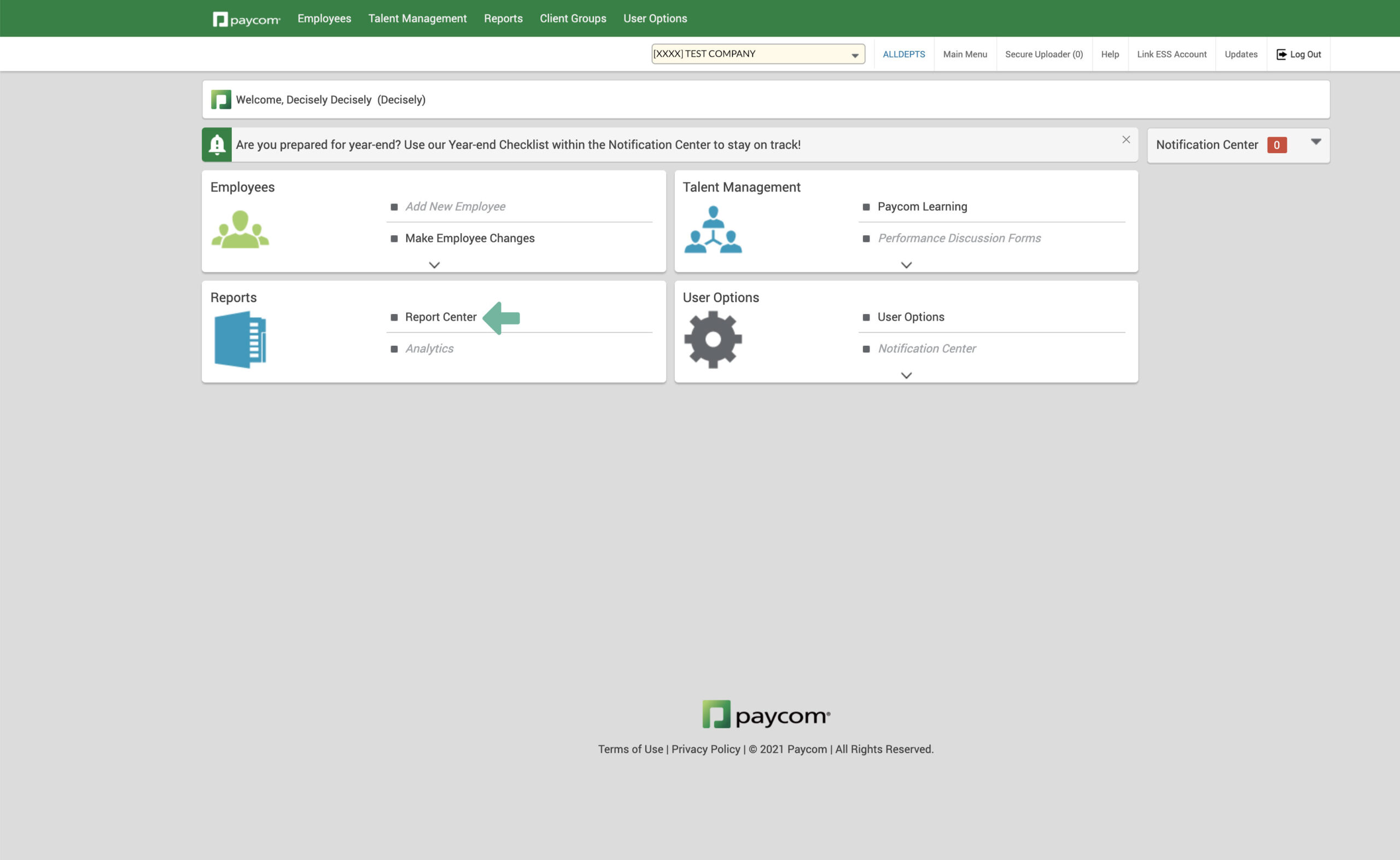Viewport: 1400px width, 860px height.
Task: Select Make Employee Changes
Action: (x=470, y=239)
